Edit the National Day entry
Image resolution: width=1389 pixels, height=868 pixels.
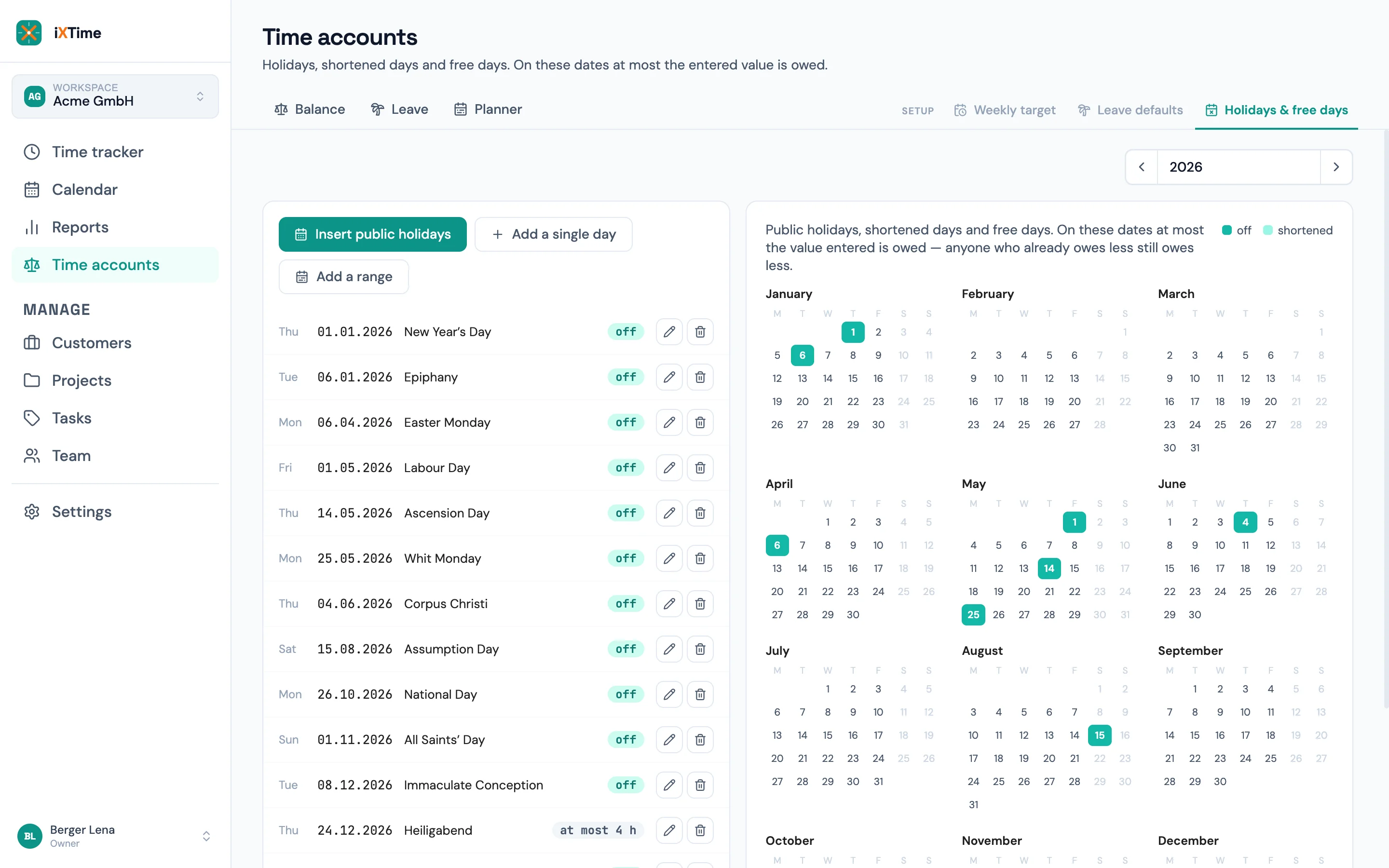[x=668, y=694]
